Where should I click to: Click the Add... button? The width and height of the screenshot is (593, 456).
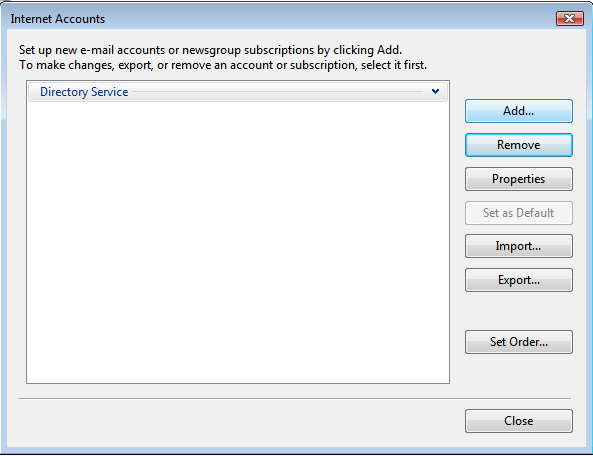point(518,111)
